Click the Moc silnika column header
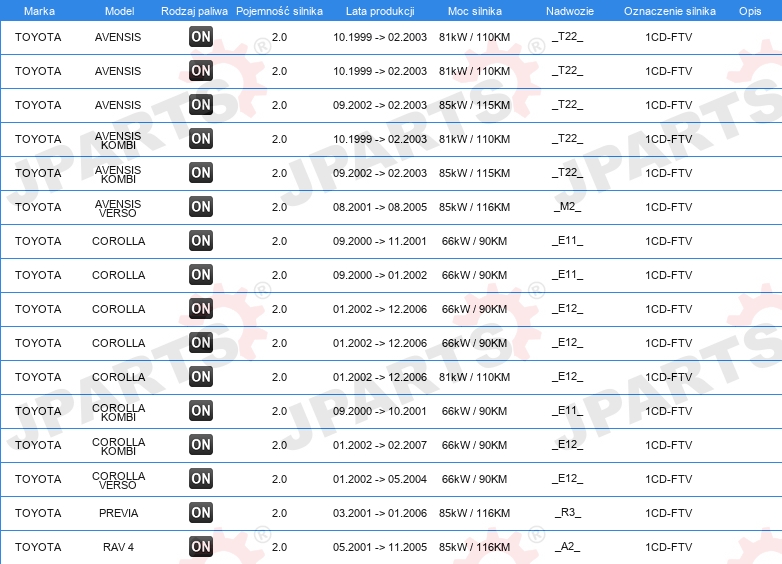The height and width of the screenshot is (564, 782). (475, 11)
